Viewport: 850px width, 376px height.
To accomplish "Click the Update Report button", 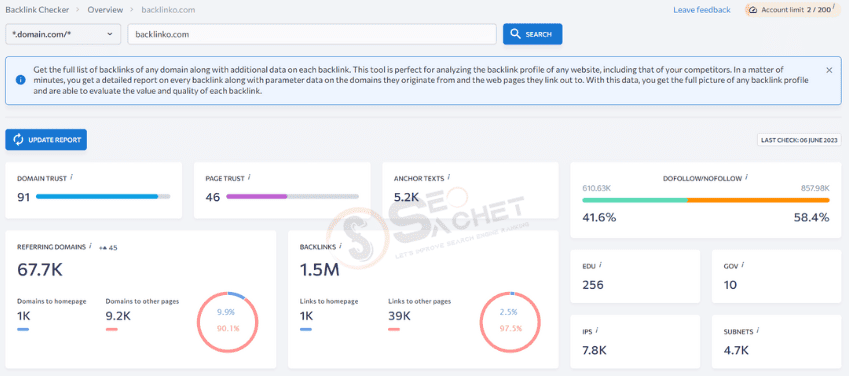I will pyautogui.click(x=46, y=140).
